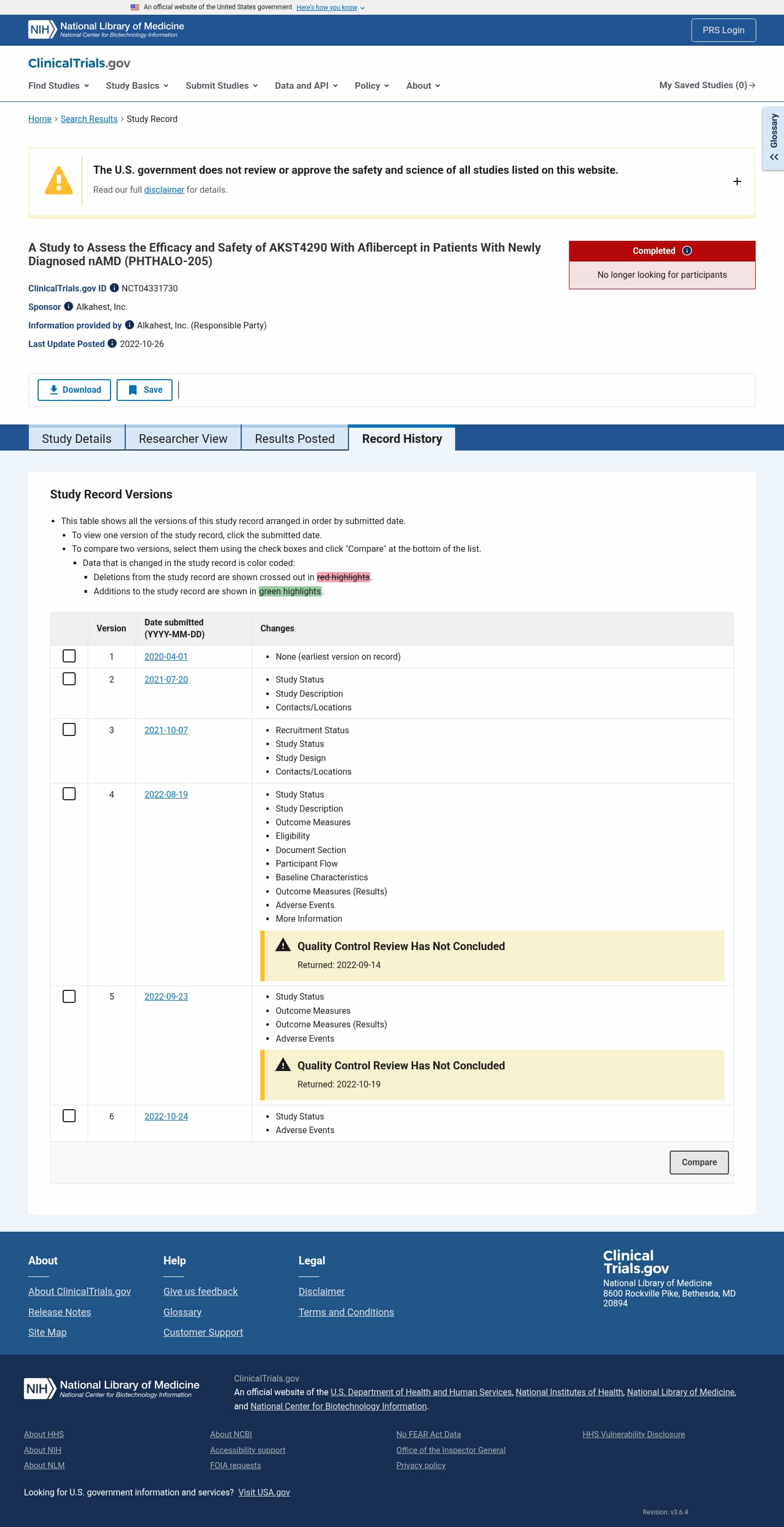This screenshot has width=784, height=1527.
Task: Open the Find Studies dropdown menu
Action: [x=59, y=86]
